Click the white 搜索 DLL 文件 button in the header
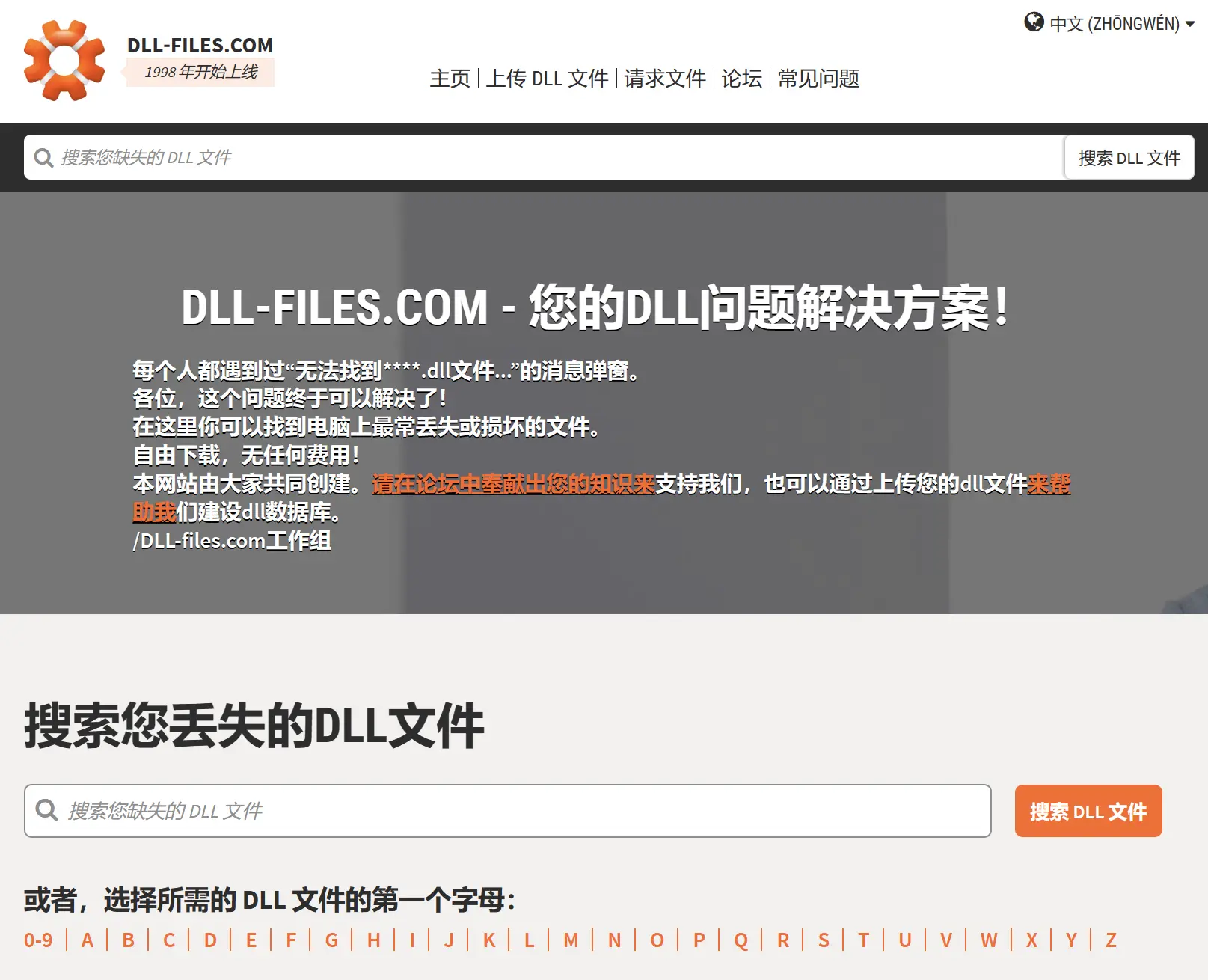 point(1129,158)
